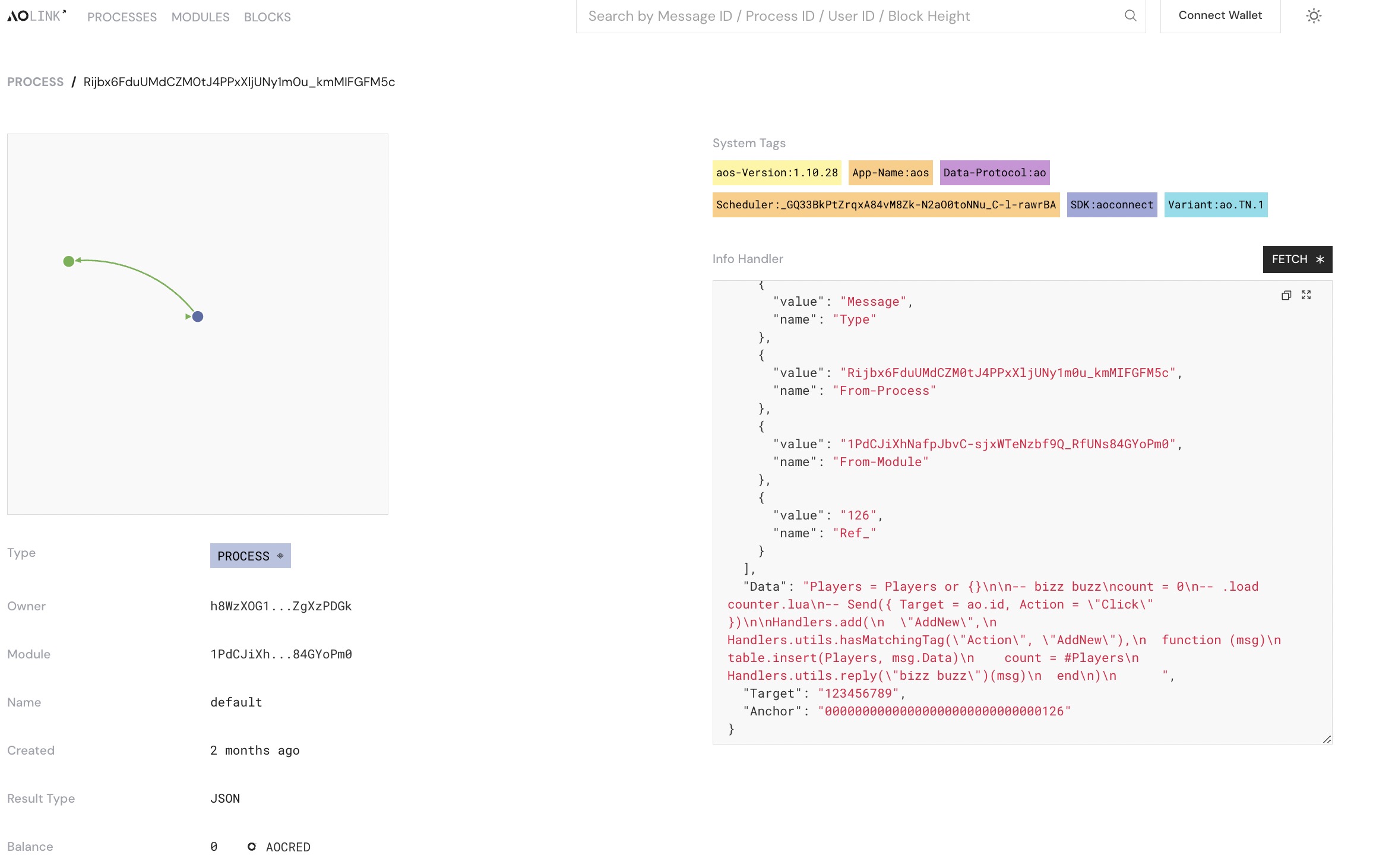Toggle dark/light mode with sun icon
The width and height of the screenshot is (1373, 868).
(1313, 15)
